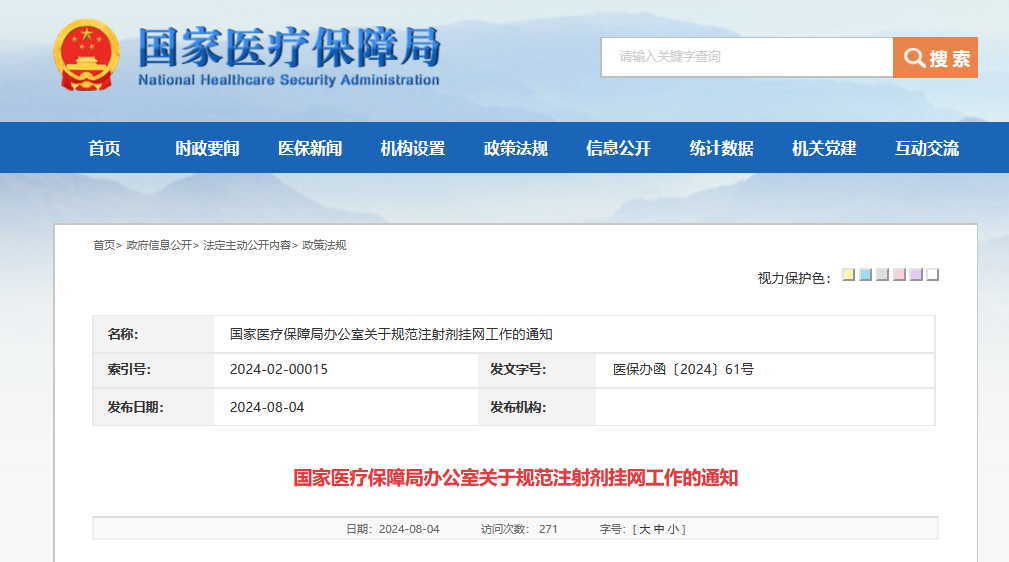The image size is (1009, 562).
Task: Set font size to 小
Action: (673, 529)
